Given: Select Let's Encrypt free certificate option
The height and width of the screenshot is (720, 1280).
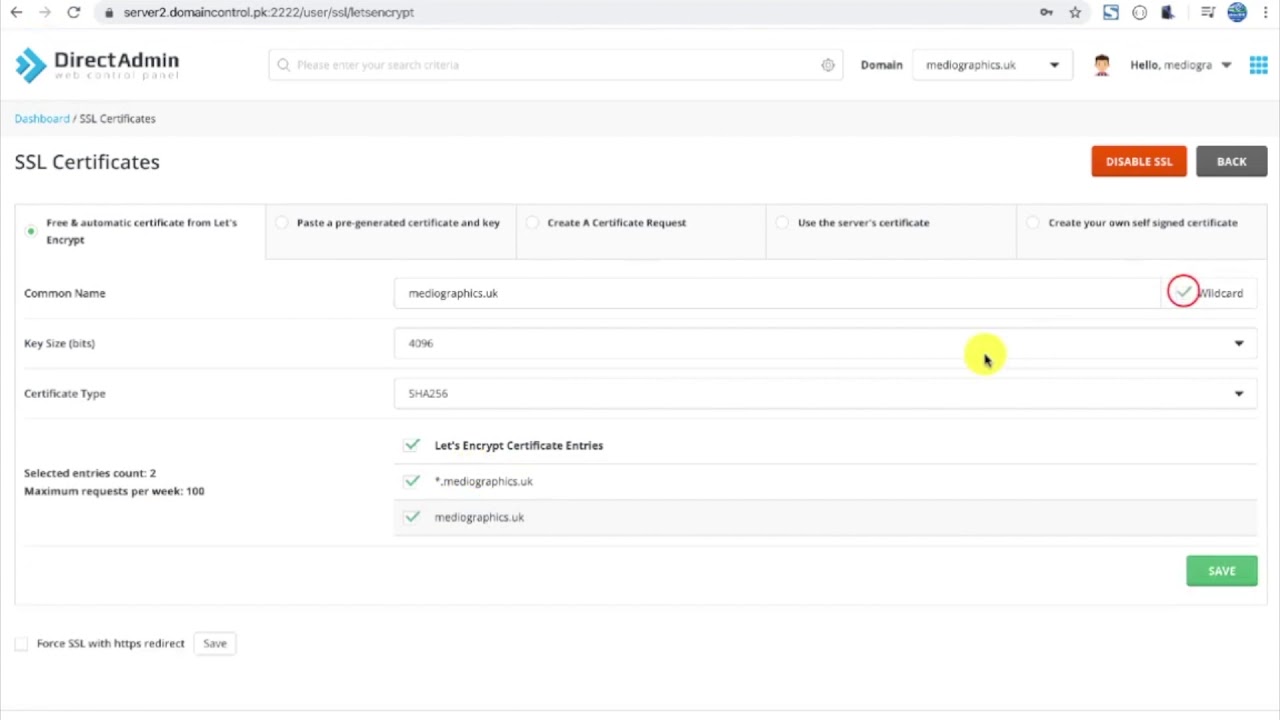Looking at the screenshot, I should pos(31,231).
